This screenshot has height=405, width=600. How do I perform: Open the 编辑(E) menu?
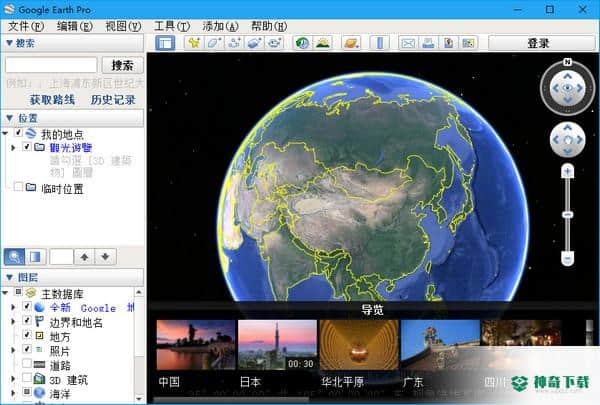pos(75,26)
